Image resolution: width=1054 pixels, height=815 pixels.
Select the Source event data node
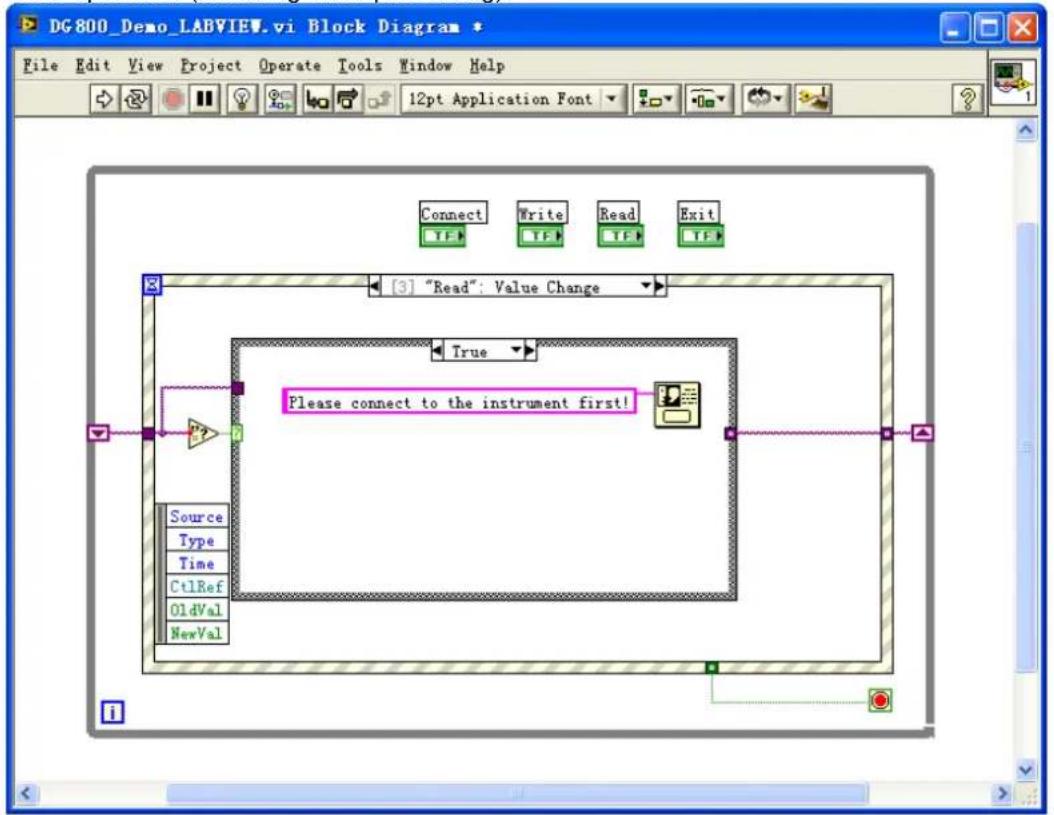point(196,516)
